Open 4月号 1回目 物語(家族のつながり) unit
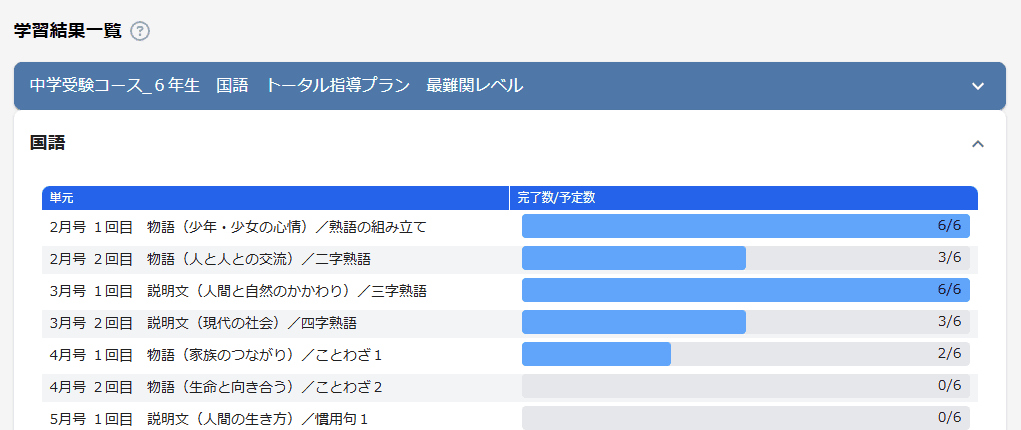 [216, 355]
